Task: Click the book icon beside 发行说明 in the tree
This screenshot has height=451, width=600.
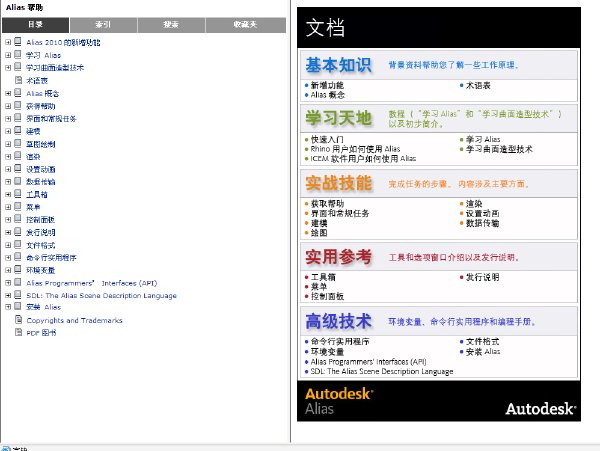Action: [18, 232]
